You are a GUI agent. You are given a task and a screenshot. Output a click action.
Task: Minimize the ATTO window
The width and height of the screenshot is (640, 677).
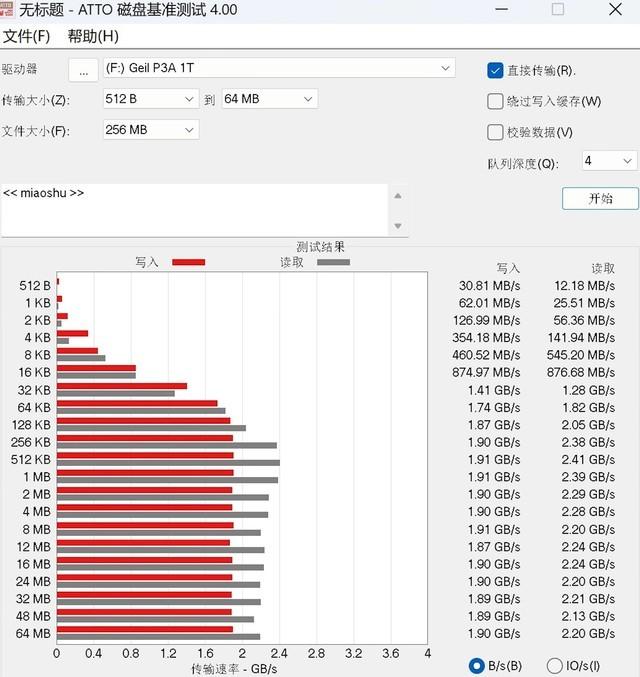tap(501, 9)
